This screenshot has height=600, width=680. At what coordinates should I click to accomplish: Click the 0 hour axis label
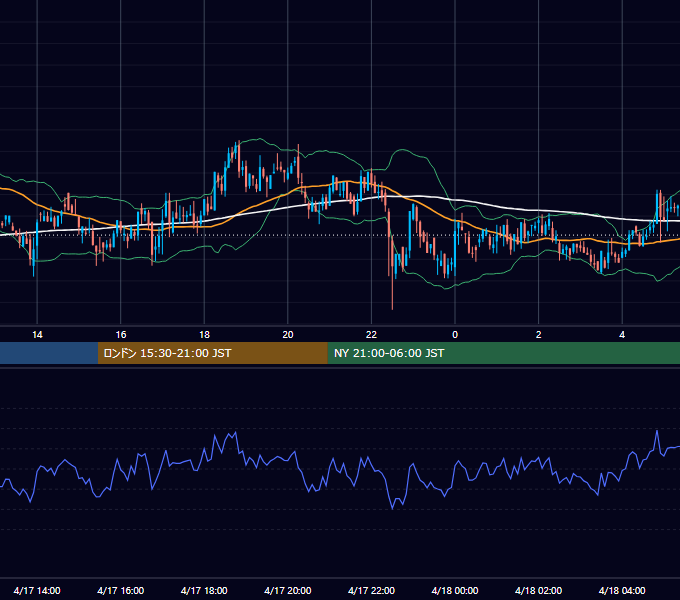(x=455, y=335)
